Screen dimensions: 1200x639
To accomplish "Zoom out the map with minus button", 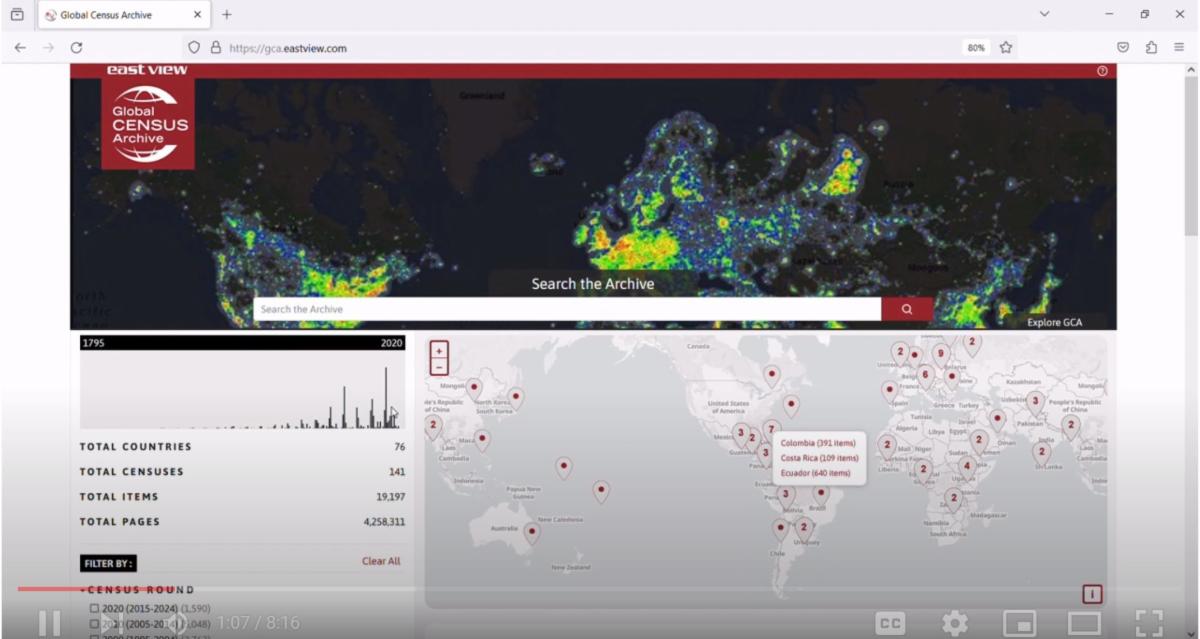I will (438, 367).
